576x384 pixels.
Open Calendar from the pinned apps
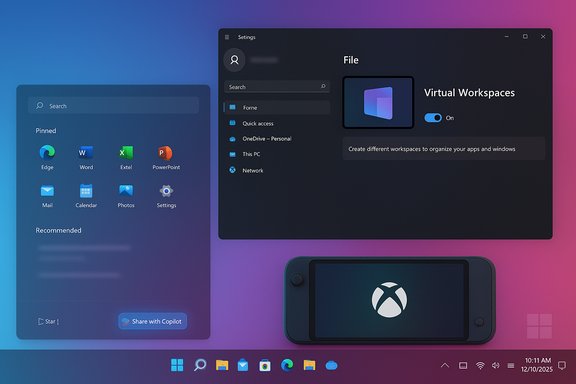(86, 196)
